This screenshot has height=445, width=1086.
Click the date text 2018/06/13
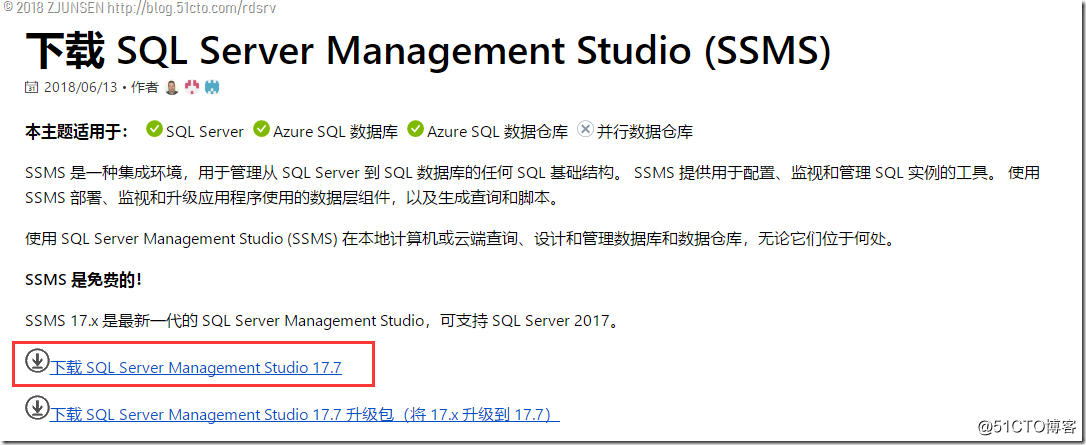80,88
